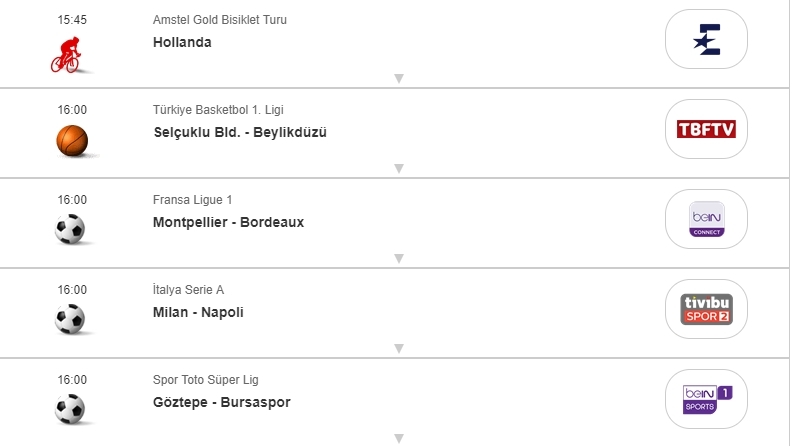Click the TBF TV channel logo
The height and width of the screenshot is (446, 792).
click(706, 129)
